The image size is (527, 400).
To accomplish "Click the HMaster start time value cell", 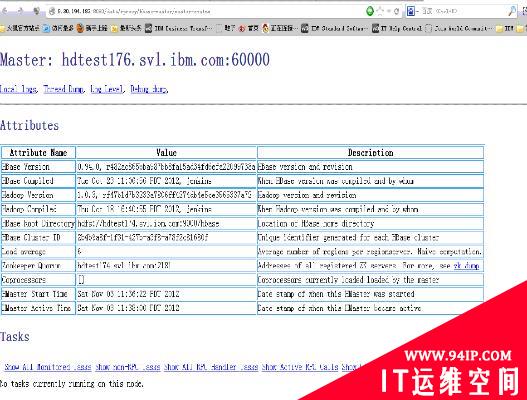I will (x=166, y=294).
